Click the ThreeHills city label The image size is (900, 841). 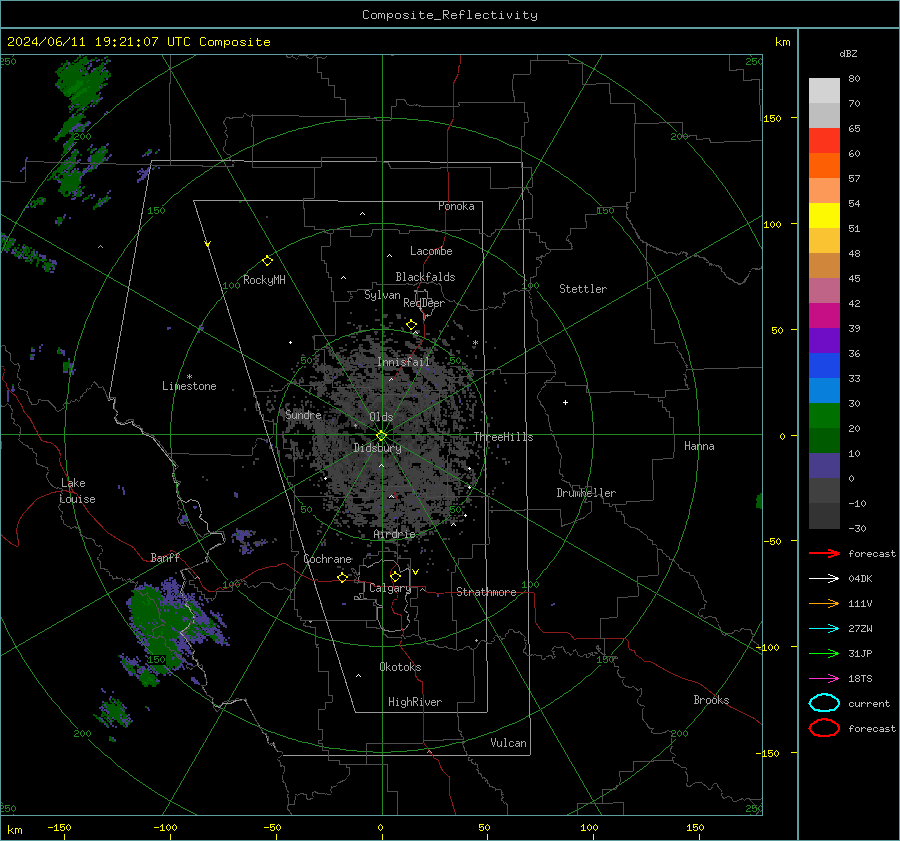[503, 437]
